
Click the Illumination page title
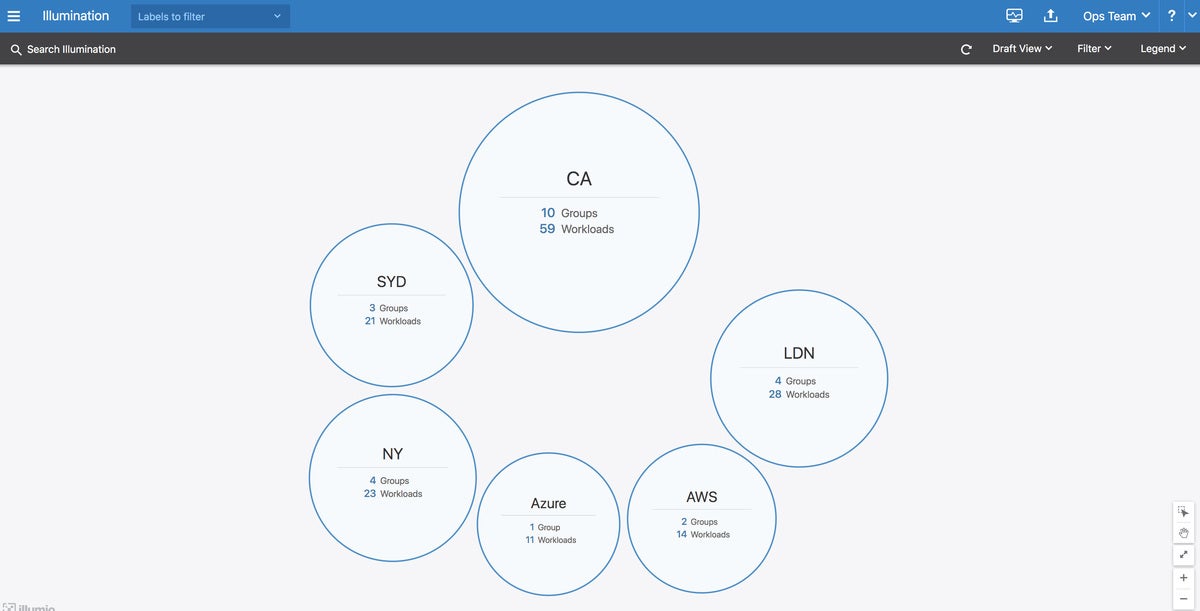[x=76, y=16]
